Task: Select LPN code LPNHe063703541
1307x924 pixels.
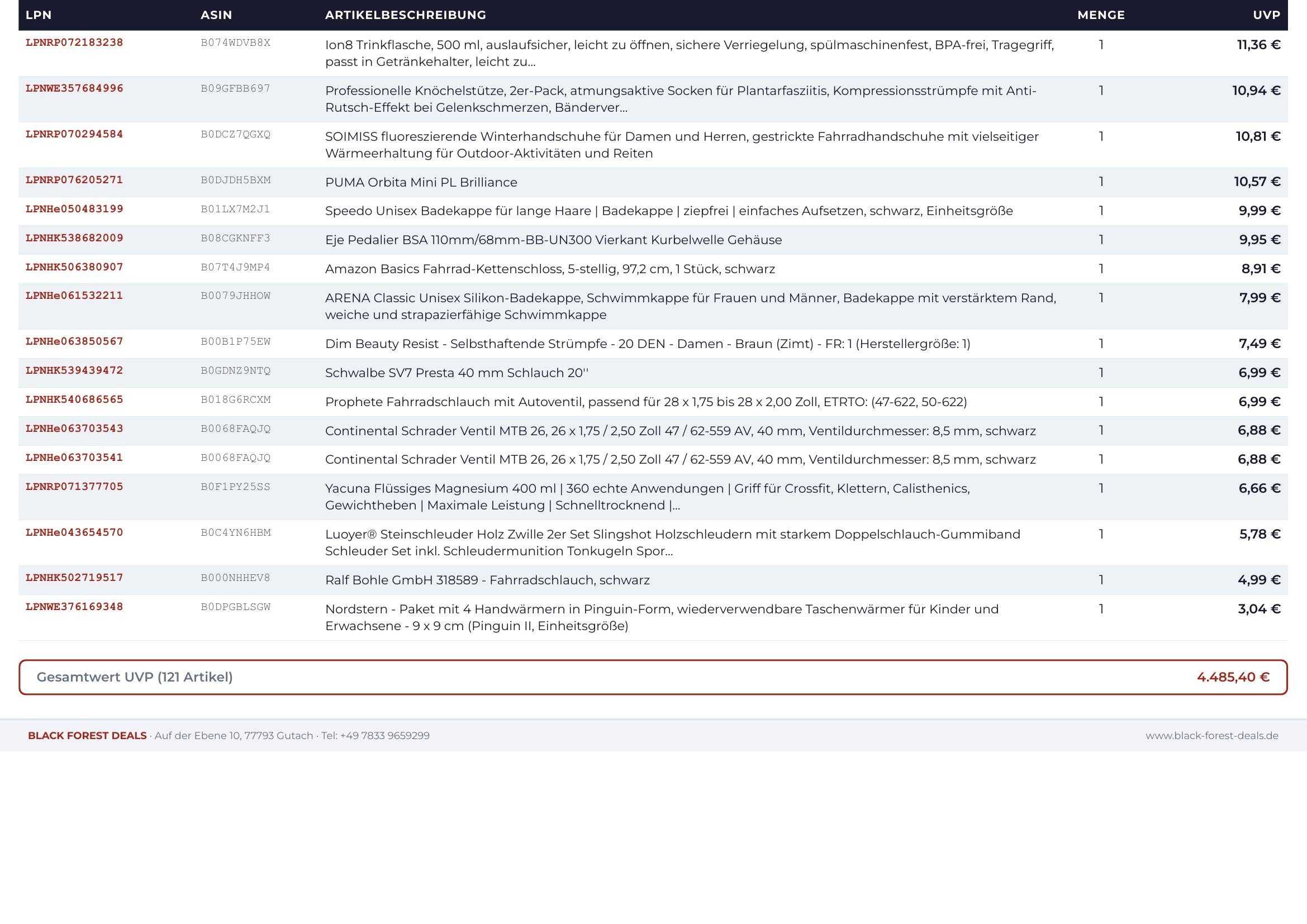Action: pos(74,458)
